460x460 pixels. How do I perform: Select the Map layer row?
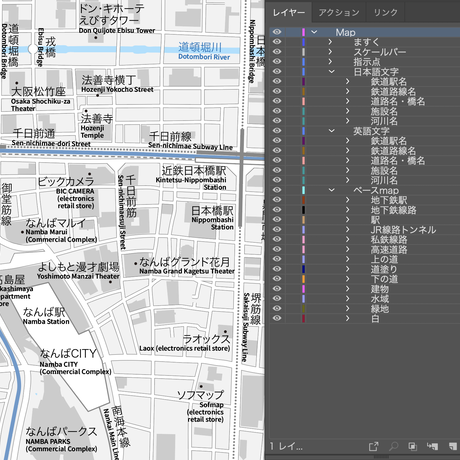(365, 32)
